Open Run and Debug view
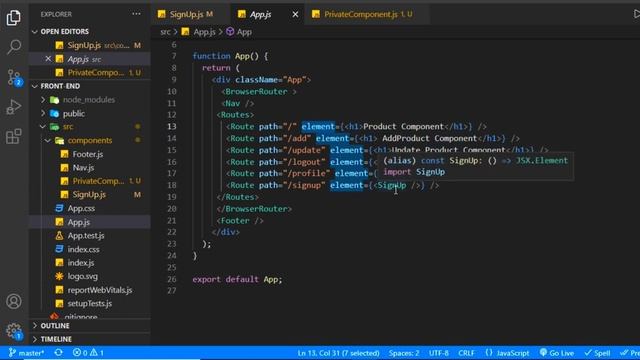Viewport: 640px width, 360px height. click(13, 107)
